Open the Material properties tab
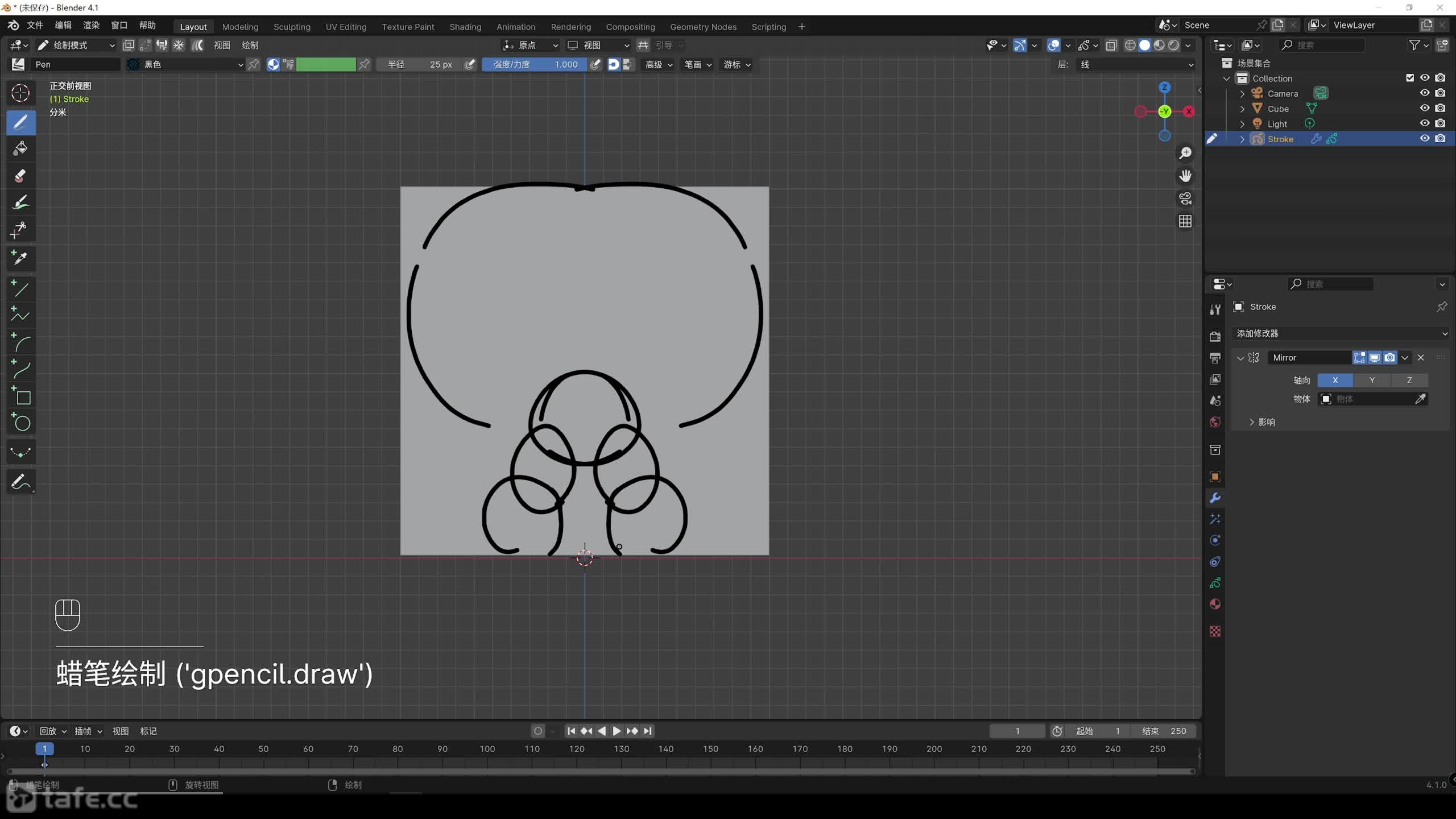This screenshot has height=819, width=1456. click(1215, 604)
